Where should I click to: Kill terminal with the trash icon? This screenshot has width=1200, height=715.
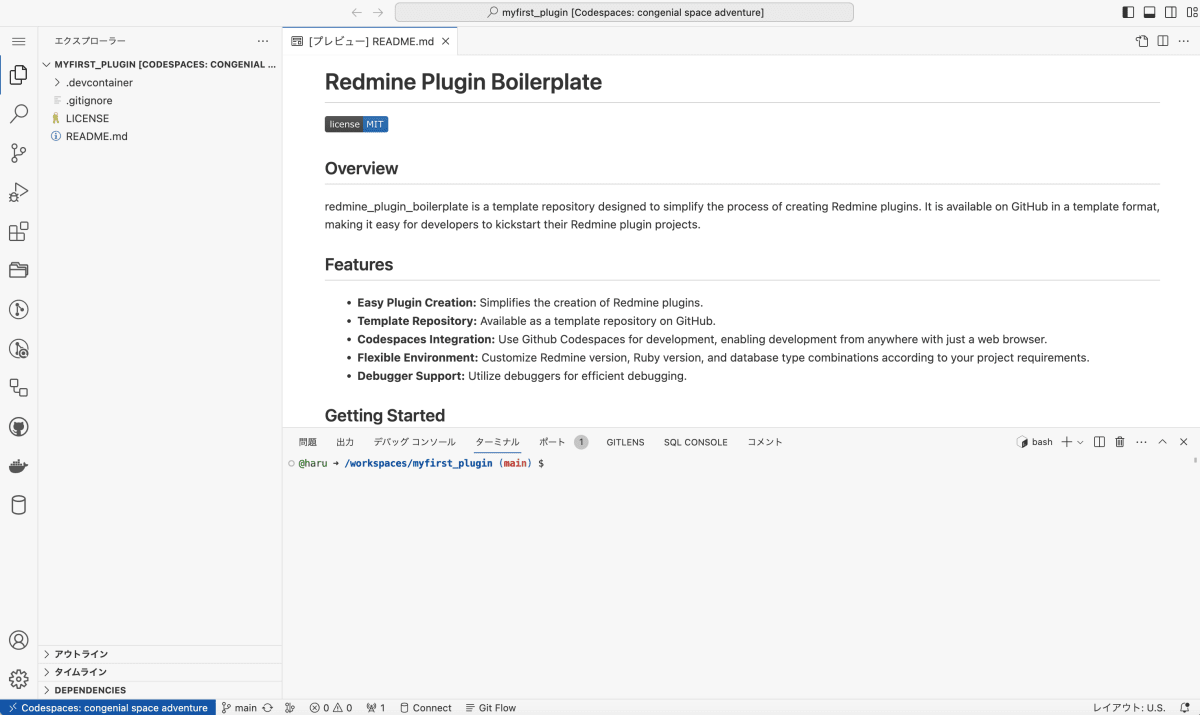[x=1120, y=442]
